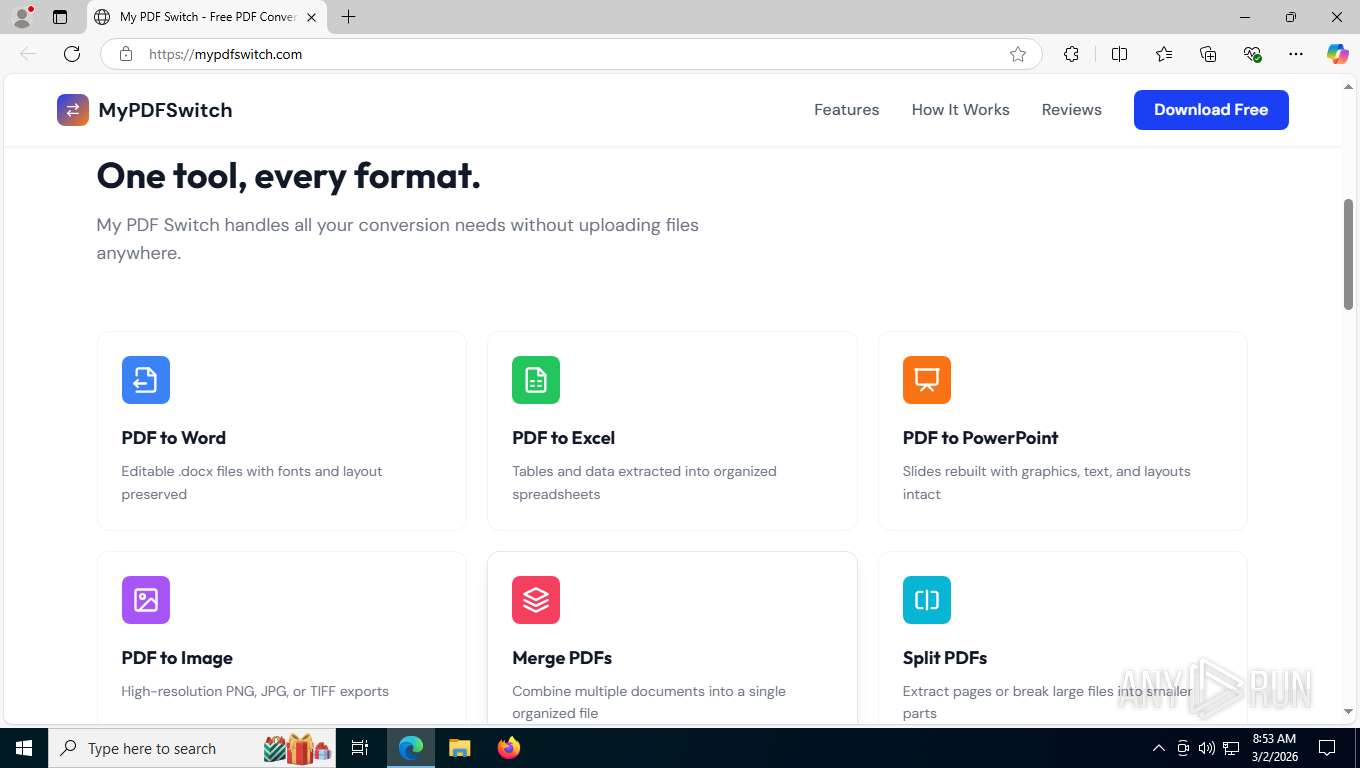
Task: Open the browser profile icon
Action: pos(22,17)
